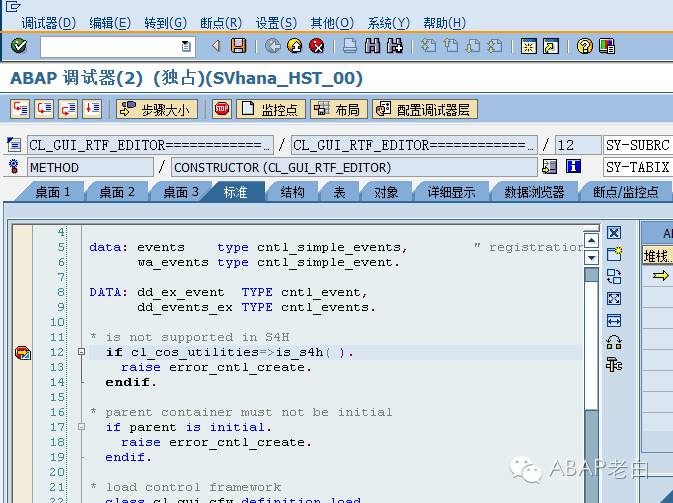Image resolution: width=673 pixels, height=503 pixels.
Task: Collapse the if block at line 12
Action: pos(82,352)
